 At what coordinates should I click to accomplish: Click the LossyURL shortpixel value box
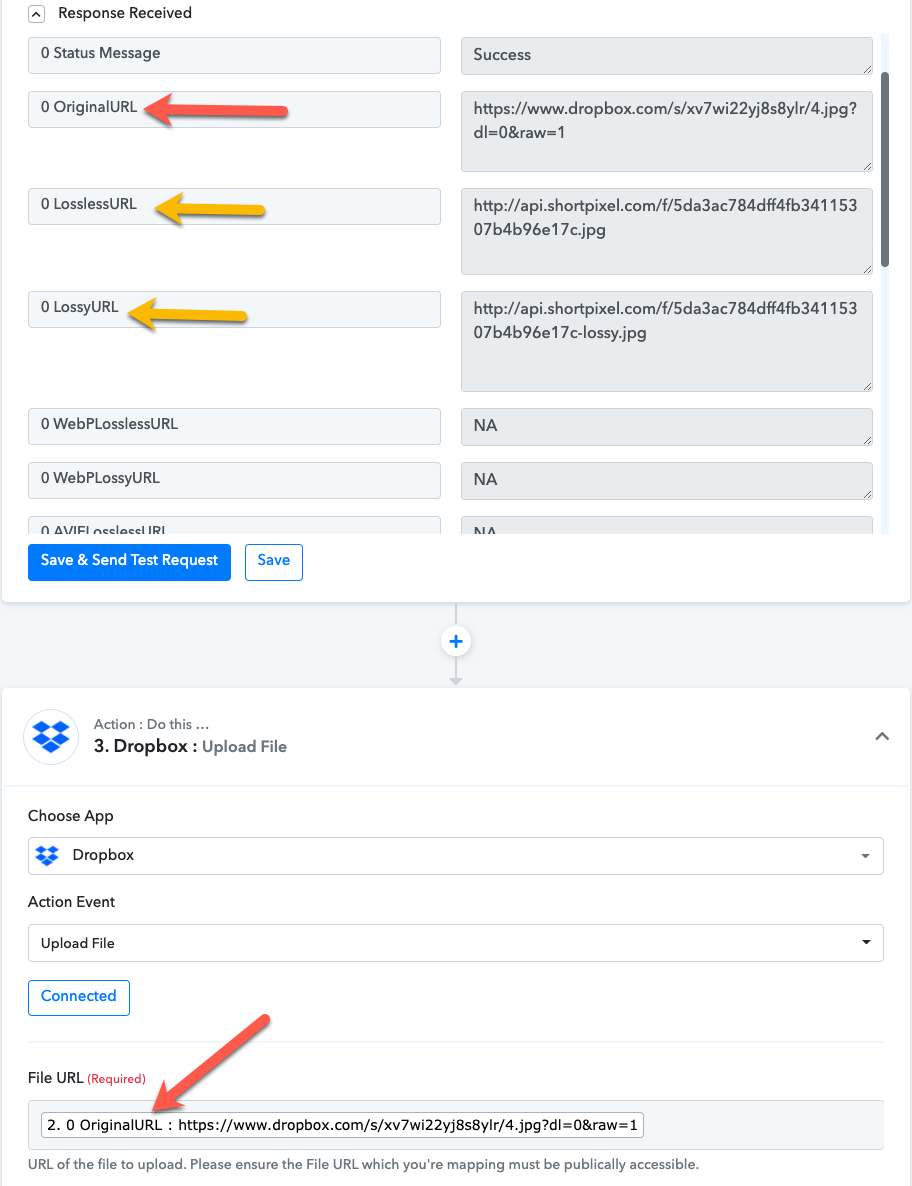tap(666, 341)
